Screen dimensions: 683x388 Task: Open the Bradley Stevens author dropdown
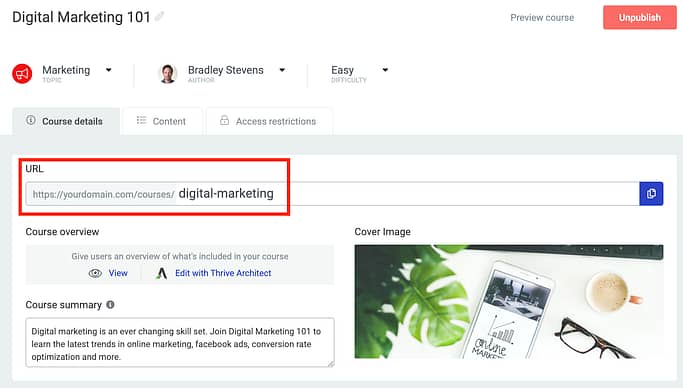[282, 70]
